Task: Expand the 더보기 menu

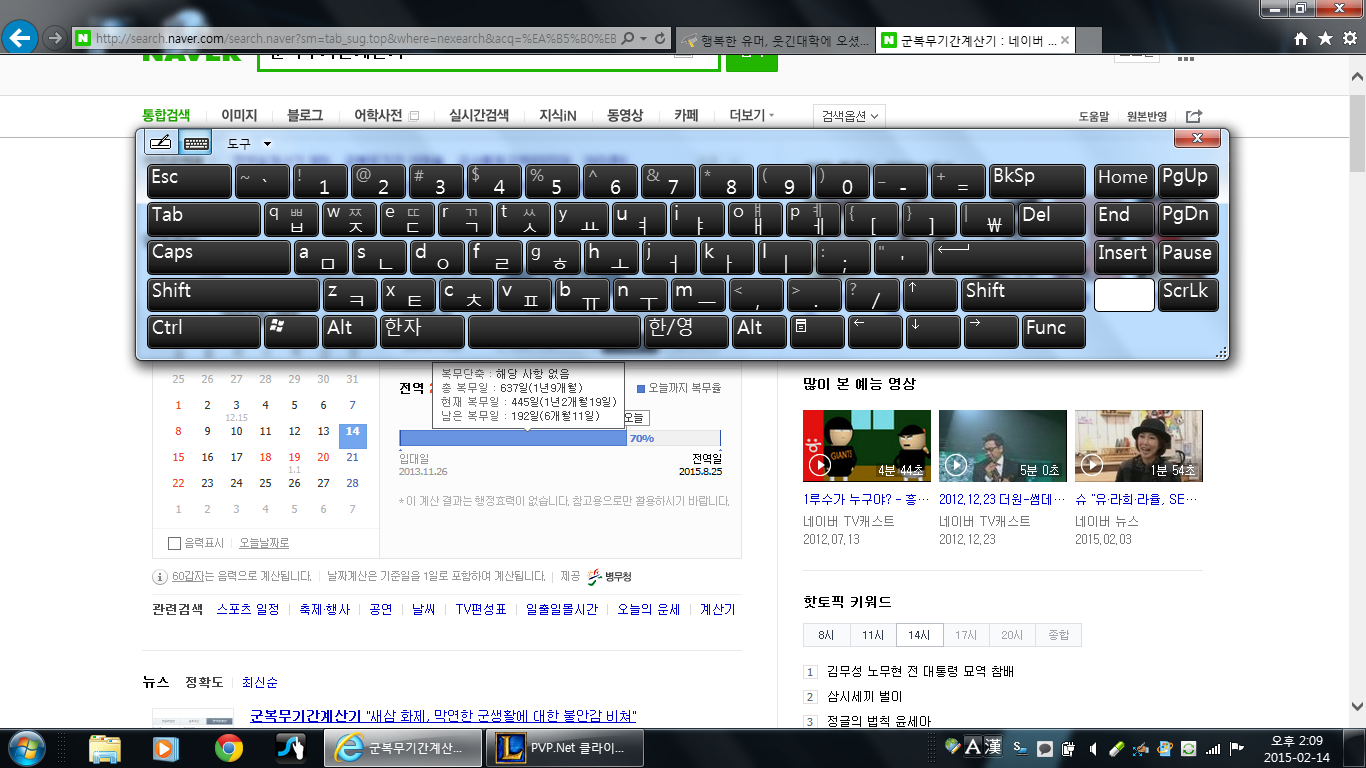Action: pos(752,116)
